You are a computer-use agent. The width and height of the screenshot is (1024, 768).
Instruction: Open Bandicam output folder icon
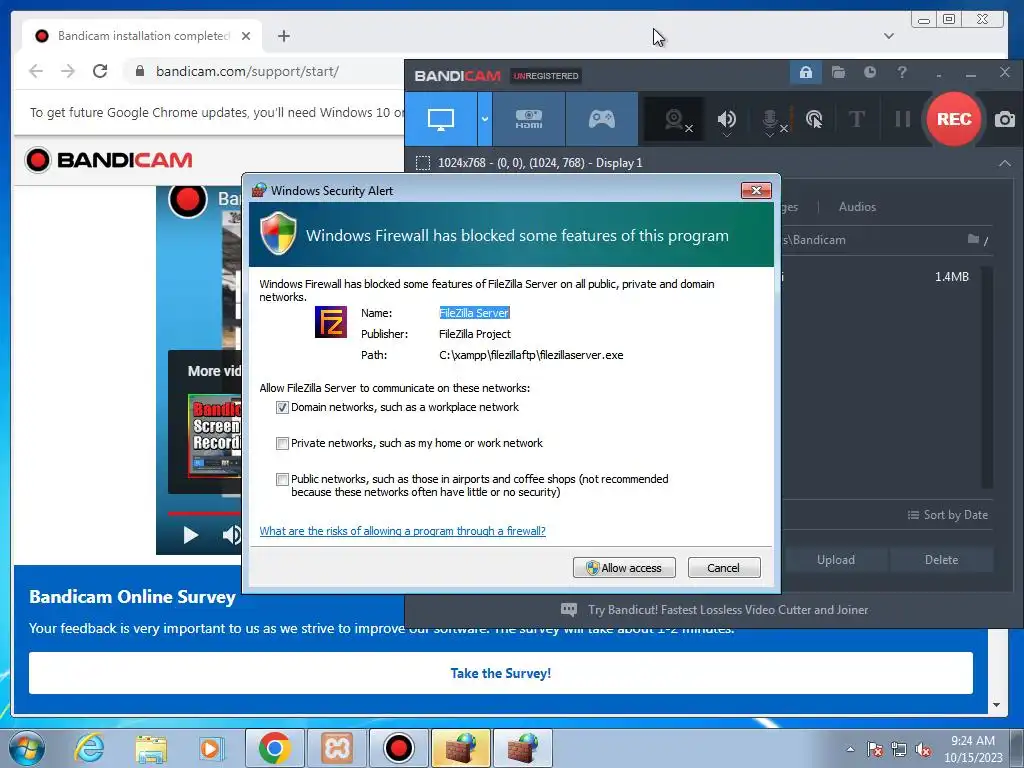838,72
